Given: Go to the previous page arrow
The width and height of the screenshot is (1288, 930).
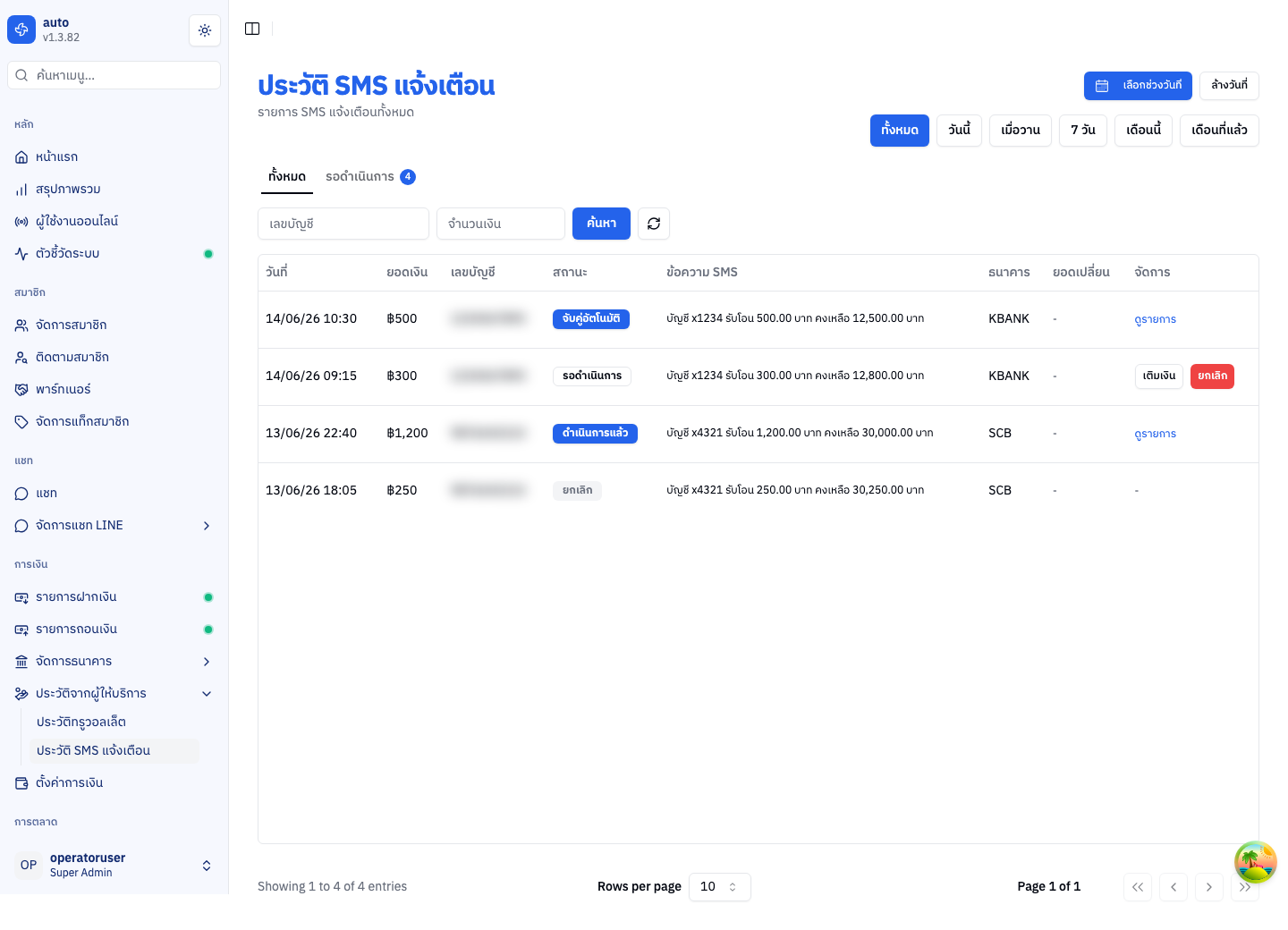Looking at the screenshot, I should coord(1174,887).
